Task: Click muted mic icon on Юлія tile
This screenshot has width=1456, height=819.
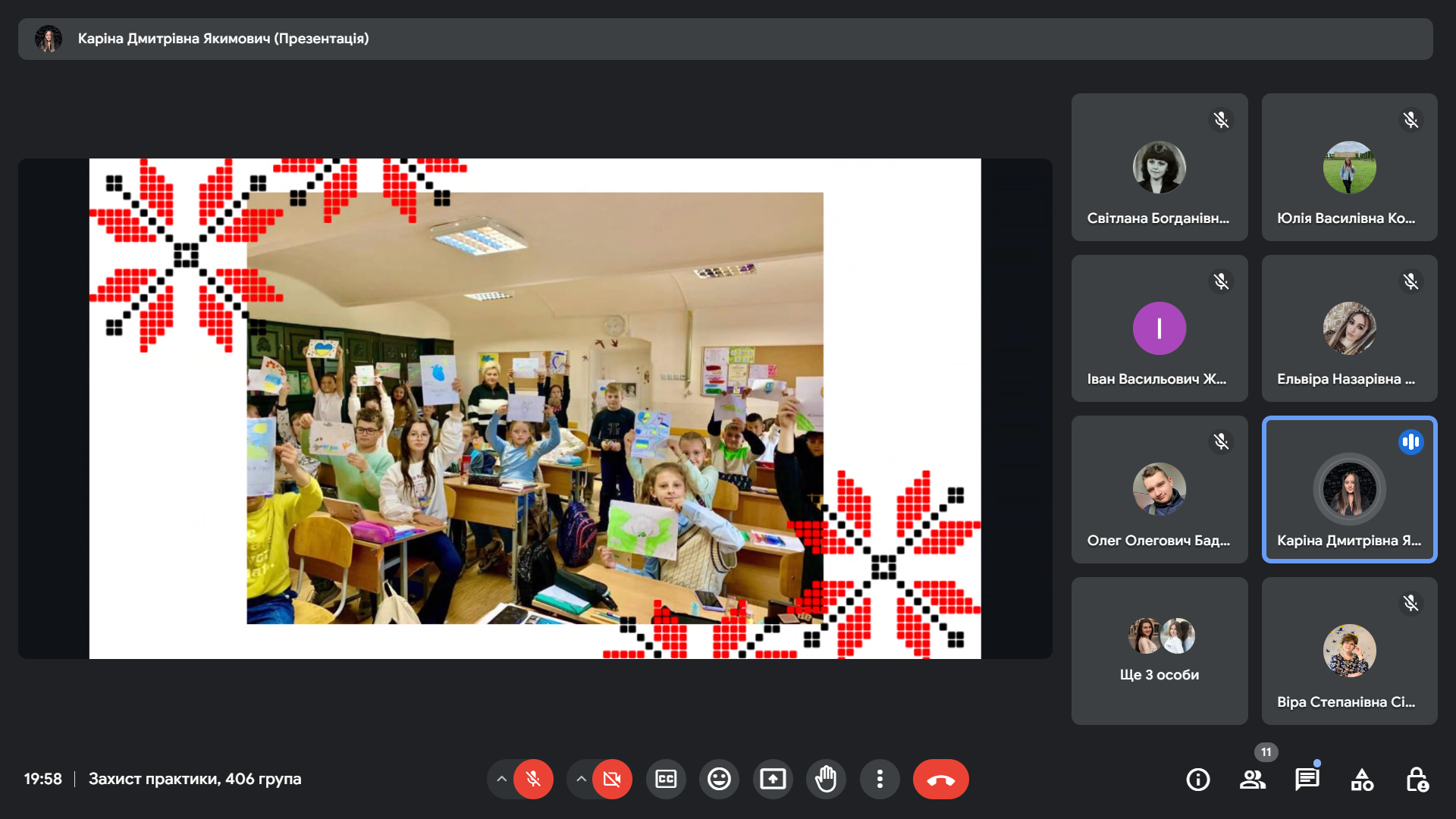Action: (1410, 120)
